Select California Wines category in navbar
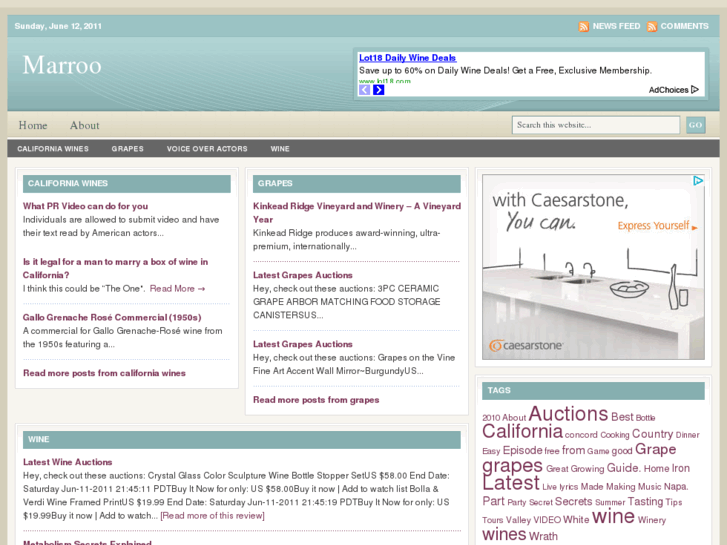The image size is (727, 545). pos(53,149)
